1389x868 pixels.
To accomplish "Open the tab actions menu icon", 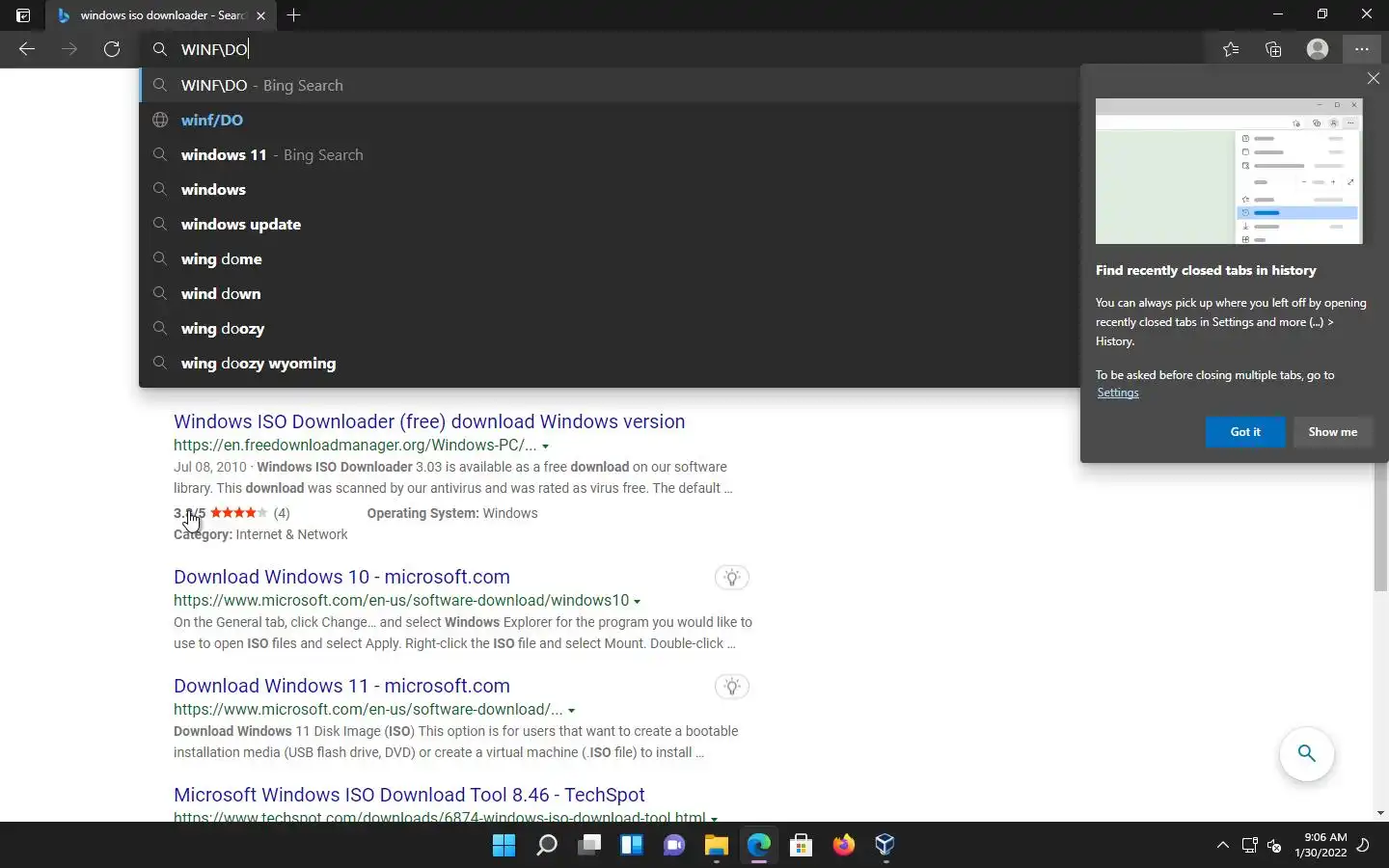I will pos(23,14).
